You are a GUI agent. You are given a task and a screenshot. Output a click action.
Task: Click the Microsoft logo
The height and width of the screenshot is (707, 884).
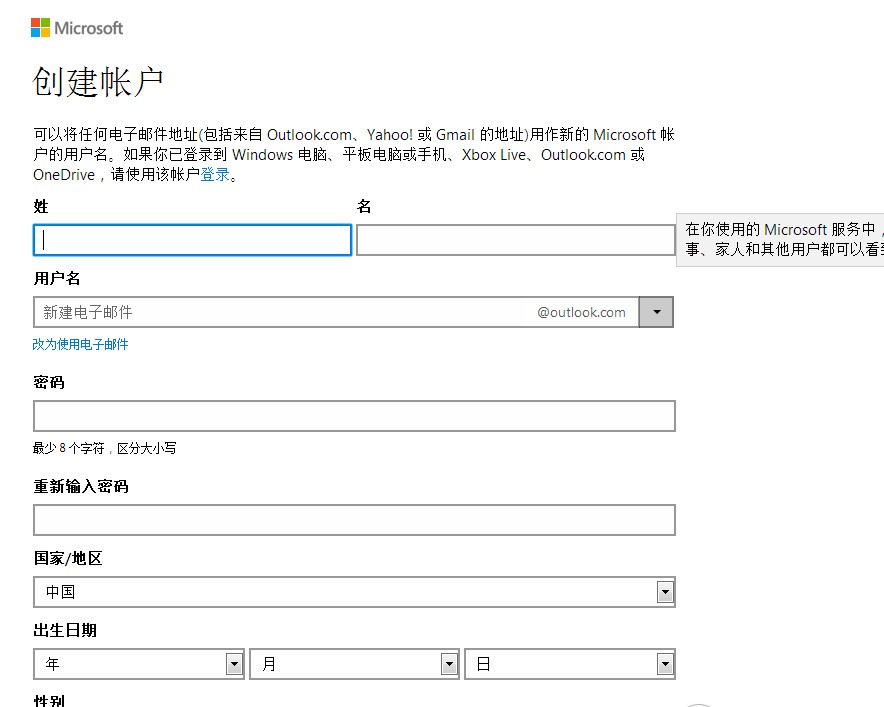point(77,28)
